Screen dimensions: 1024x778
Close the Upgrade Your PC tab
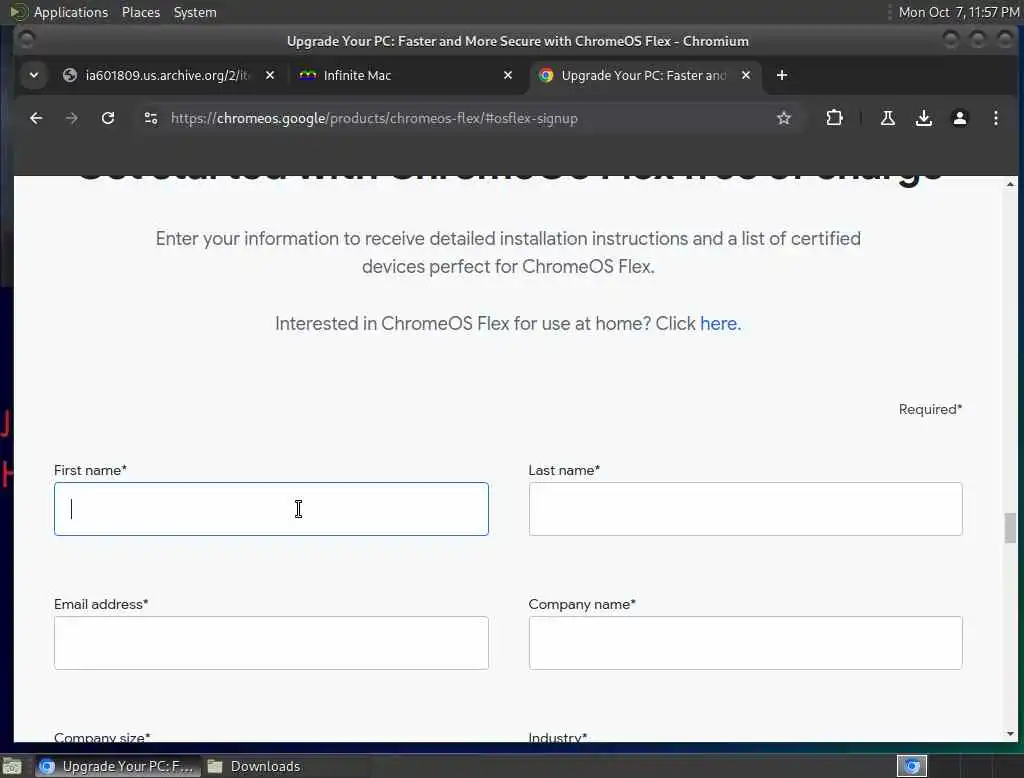tap(746, 75)
